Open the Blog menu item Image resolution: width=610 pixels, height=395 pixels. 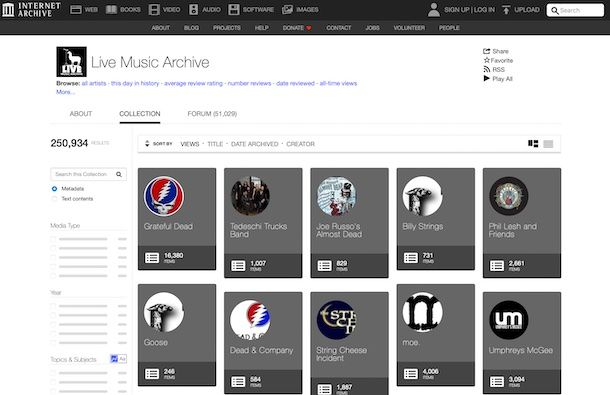[191, 28]
